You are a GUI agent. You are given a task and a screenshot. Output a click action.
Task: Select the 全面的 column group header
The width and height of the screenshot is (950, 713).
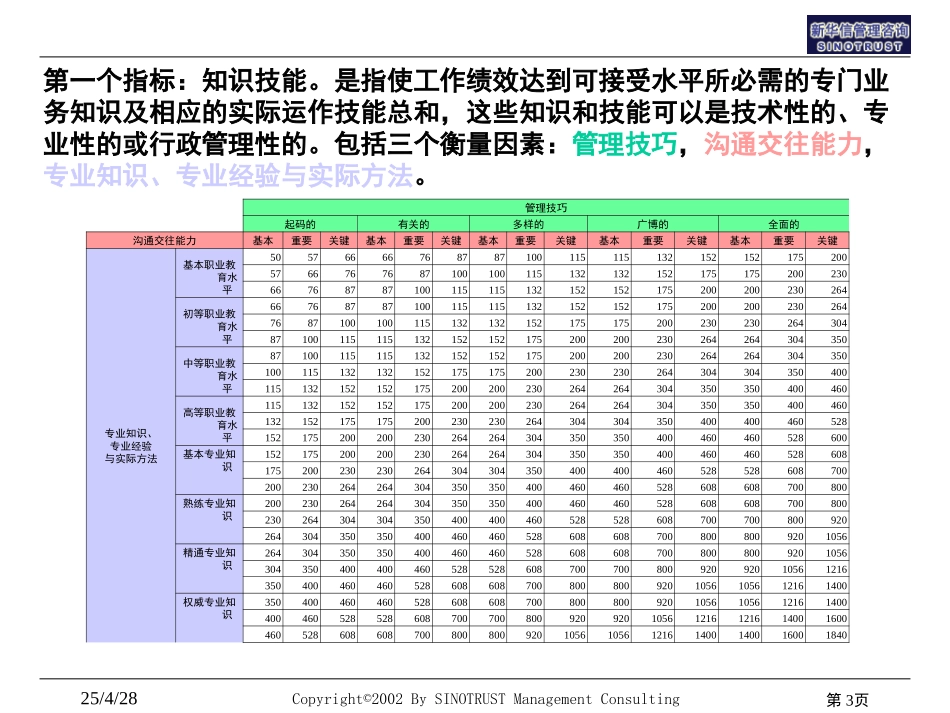(783, 224)
